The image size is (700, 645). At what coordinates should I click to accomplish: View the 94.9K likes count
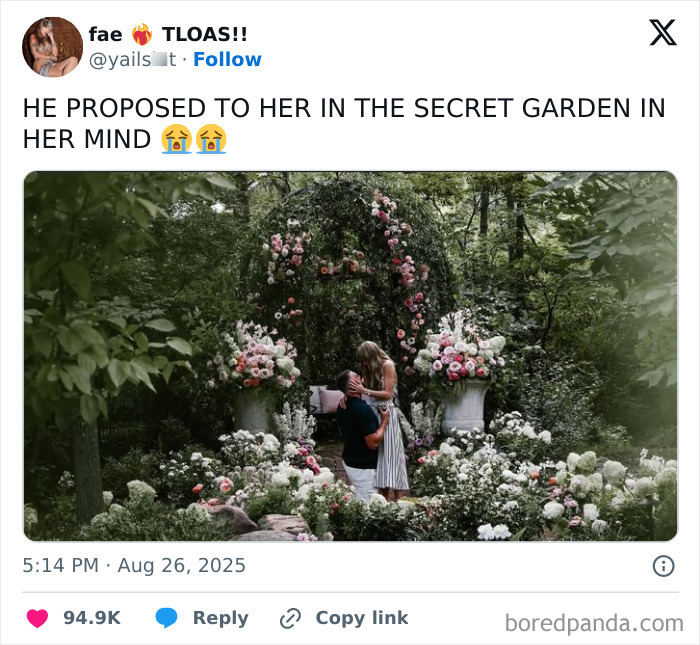[x=92, y=618]
